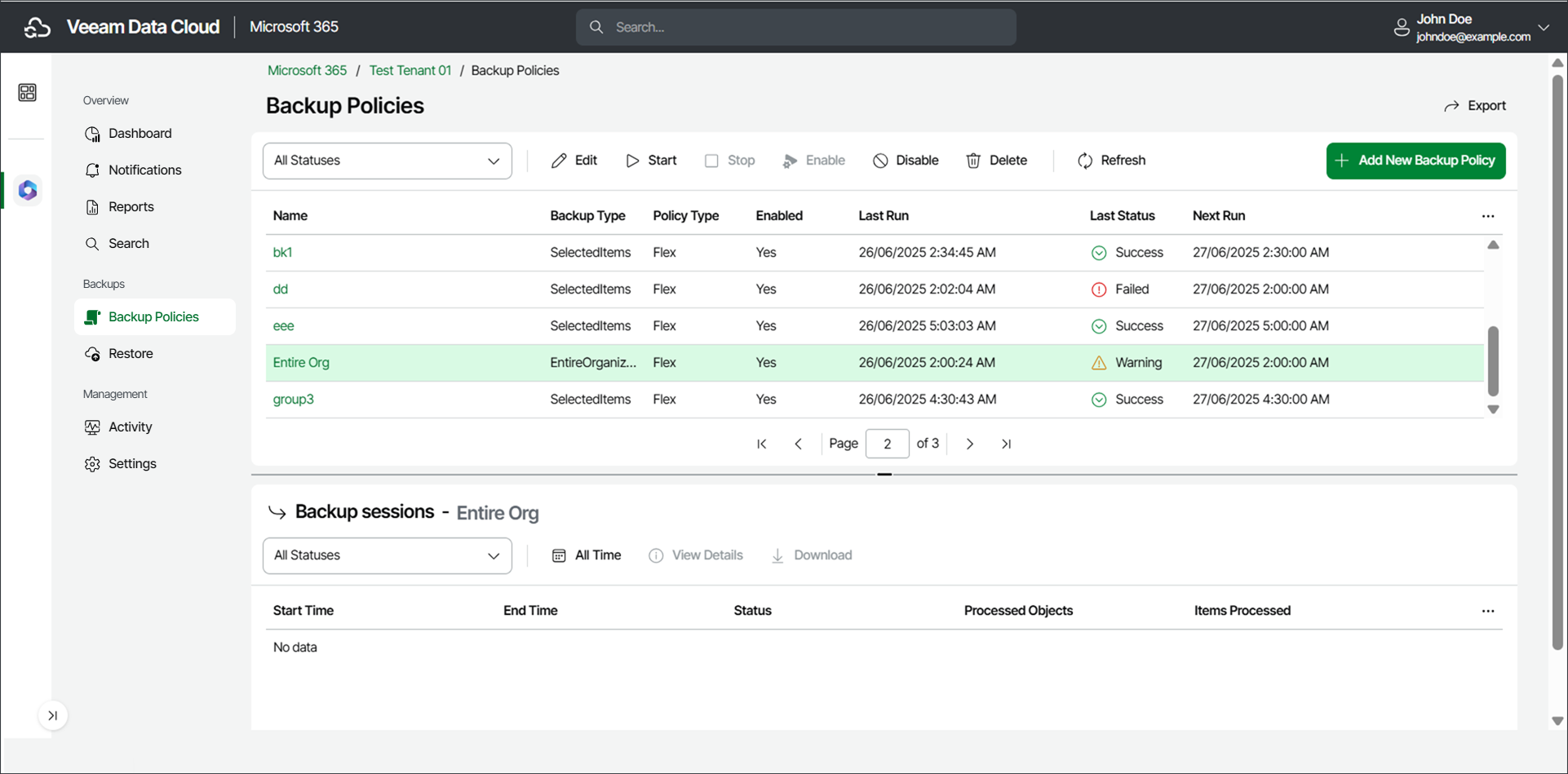Image resolution: width=1568 pixels, height=774 pixels.
Task: Click the policies table scroll up arrow
Action: (x=1493, y=245)
